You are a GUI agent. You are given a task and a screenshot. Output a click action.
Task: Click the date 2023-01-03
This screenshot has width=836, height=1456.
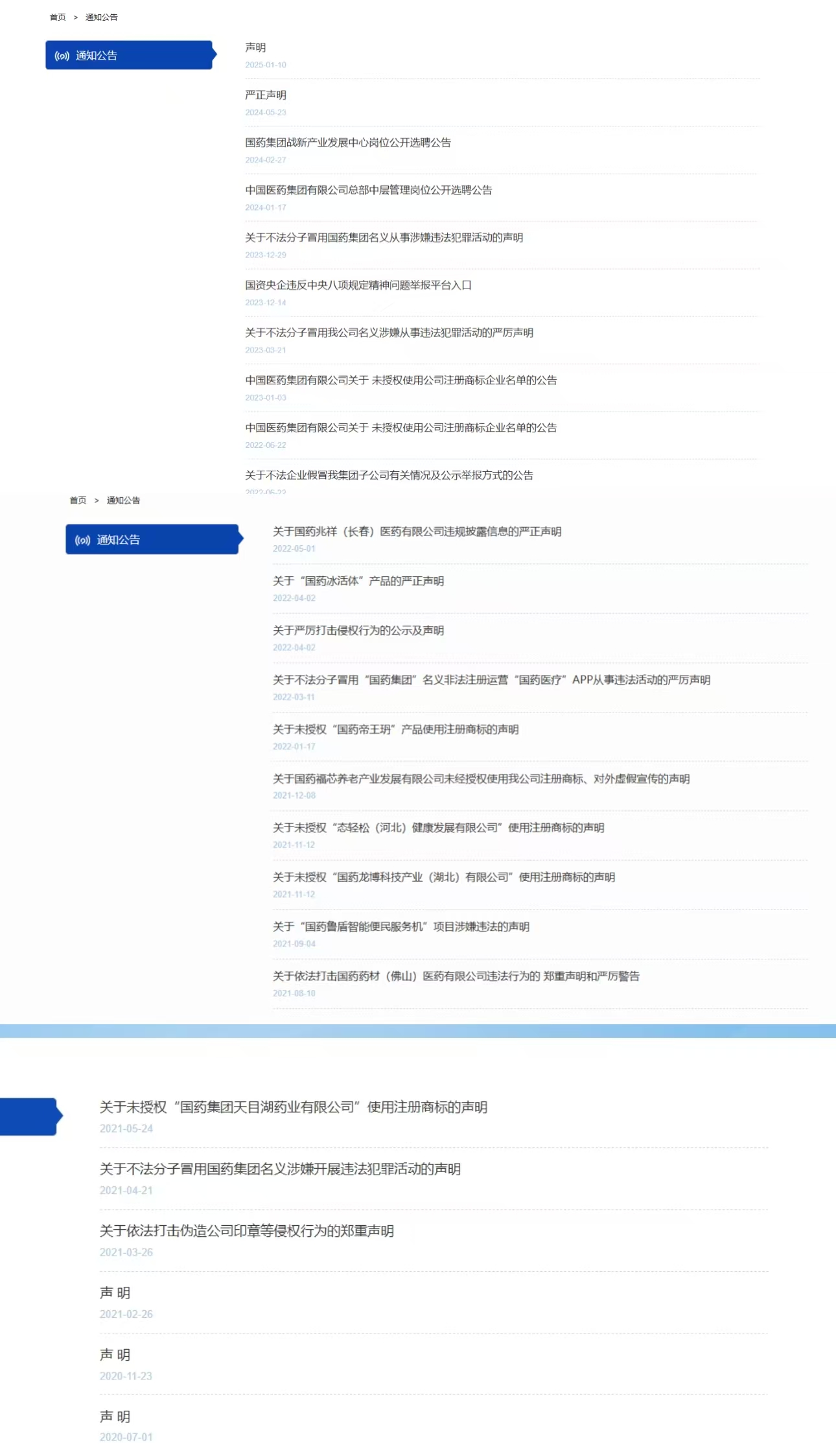coord(266,398)
